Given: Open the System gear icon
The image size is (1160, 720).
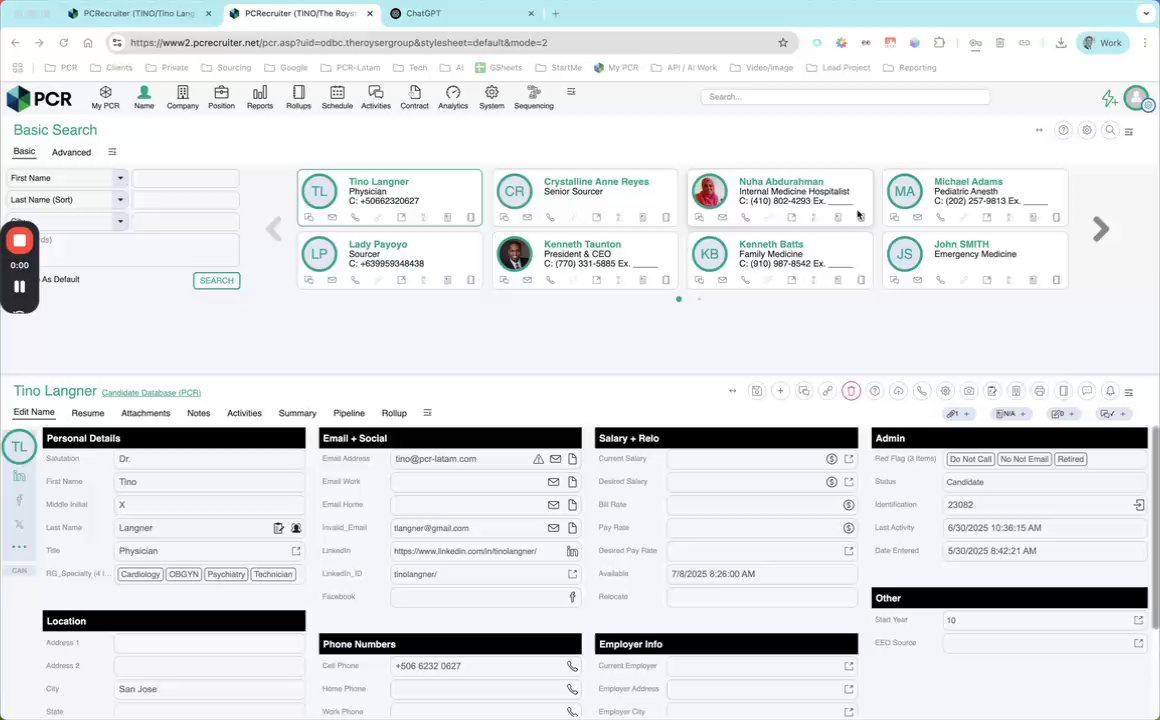Looking at the screenshot, I should point(491,97).
